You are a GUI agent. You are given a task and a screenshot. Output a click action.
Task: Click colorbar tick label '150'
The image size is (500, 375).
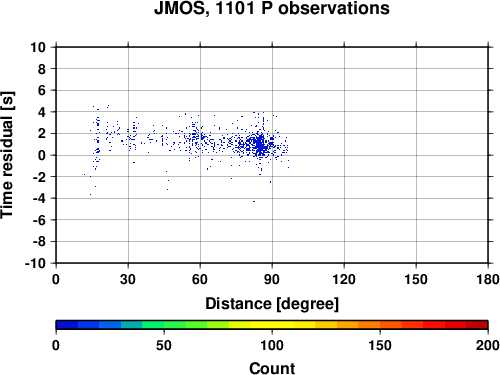click(x=380, y=345)
